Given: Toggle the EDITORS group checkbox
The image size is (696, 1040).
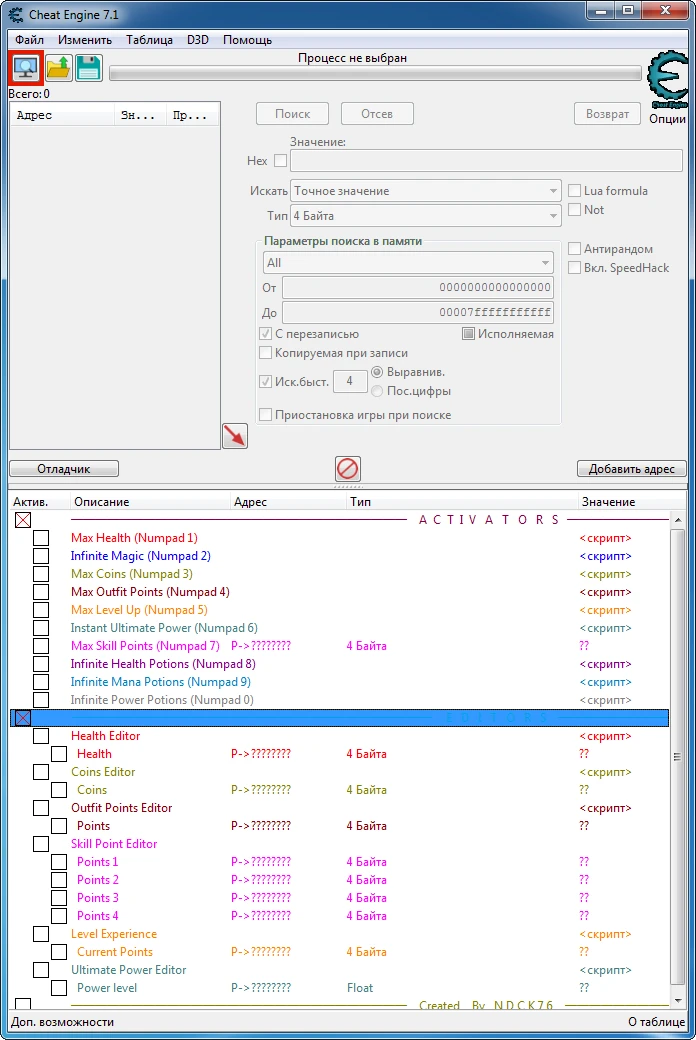Looking at the screenshot, I should point(23,718).
